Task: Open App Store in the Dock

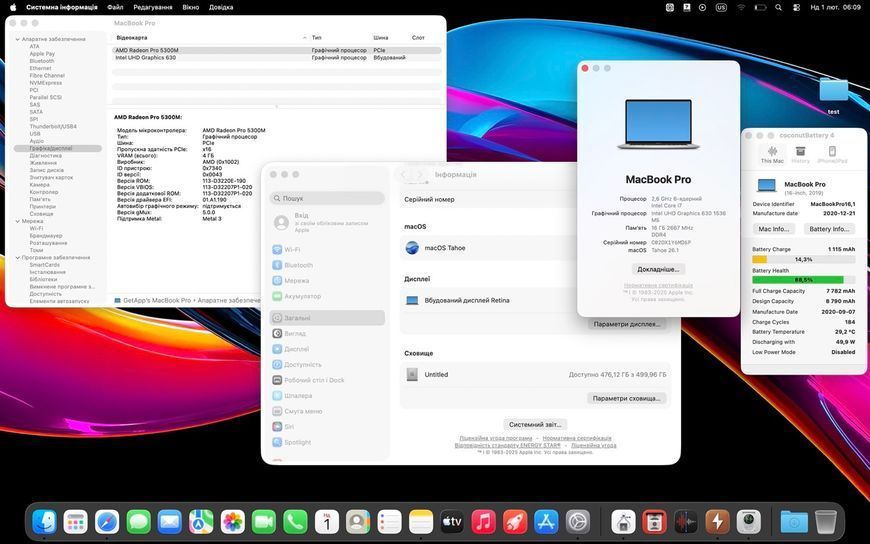Action: point(546,522)
